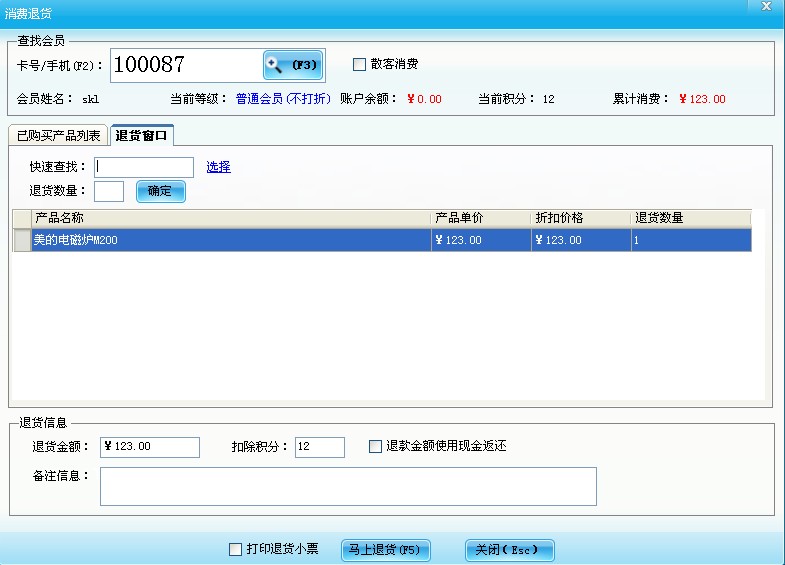Click the 备注信息 text area
This screenshot has width=785, height=565.
[x=347, y=486]
